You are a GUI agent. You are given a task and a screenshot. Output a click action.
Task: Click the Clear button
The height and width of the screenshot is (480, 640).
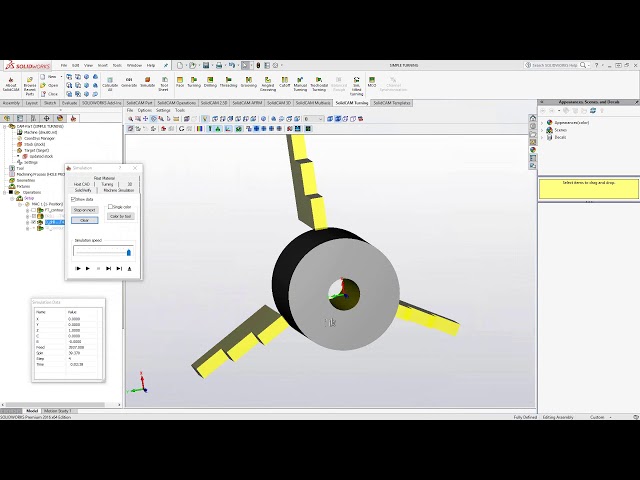pyautogui.click(x=84, y=220)
